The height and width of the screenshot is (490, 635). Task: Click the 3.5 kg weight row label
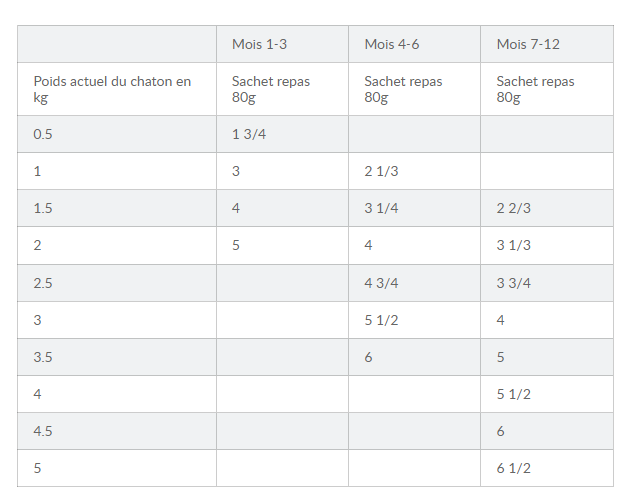(x=43, y=357)
